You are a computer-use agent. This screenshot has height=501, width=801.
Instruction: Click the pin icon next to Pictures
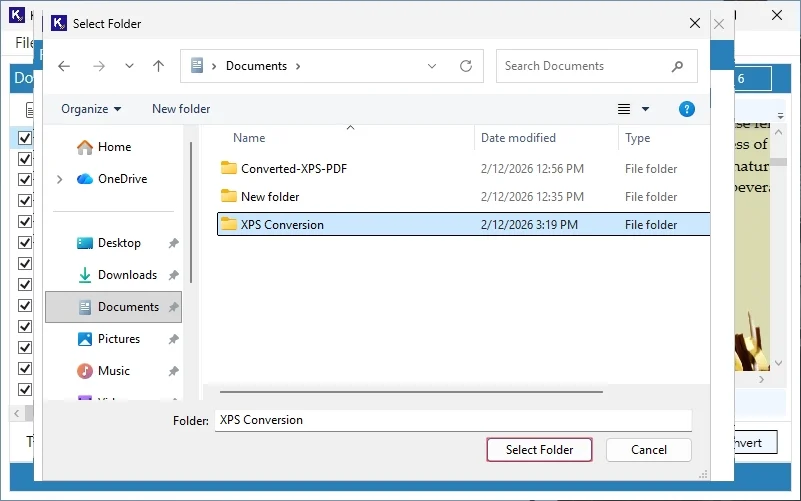click(x=174, y=339)
